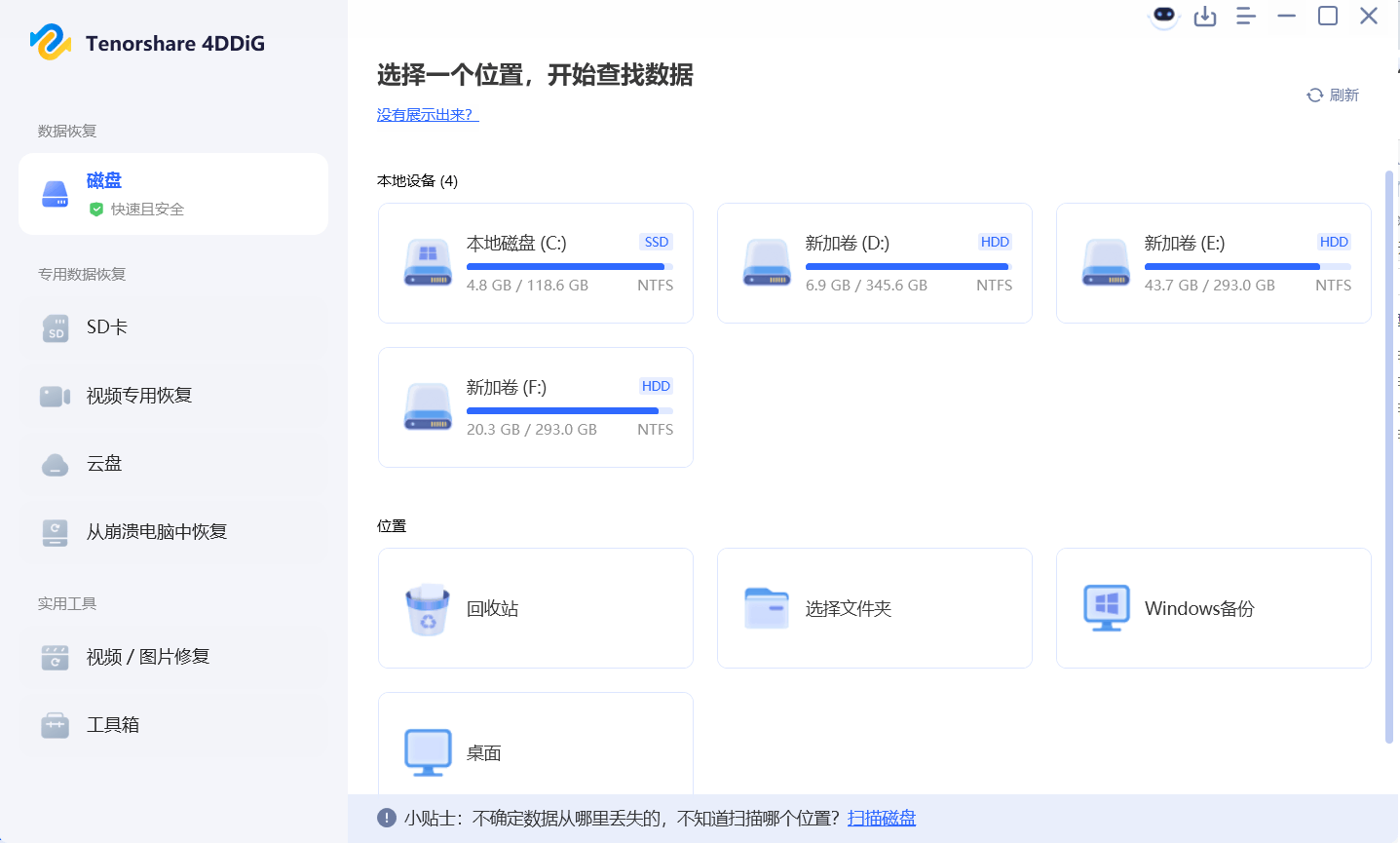Open 从崩溃电脑中恢复 in the sidebar

[x=173, y=532]
